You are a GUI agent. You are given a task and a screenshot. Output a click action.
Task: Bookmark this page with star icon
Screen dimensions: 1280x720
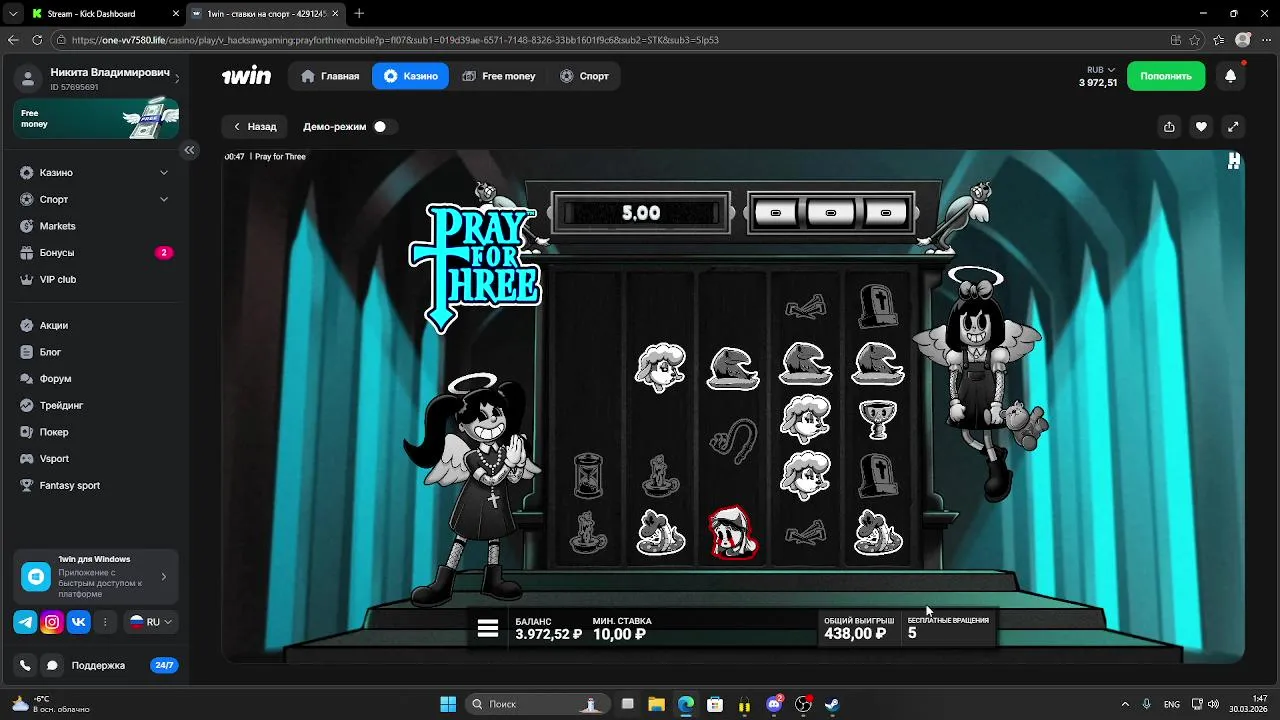pos(1195,40)
